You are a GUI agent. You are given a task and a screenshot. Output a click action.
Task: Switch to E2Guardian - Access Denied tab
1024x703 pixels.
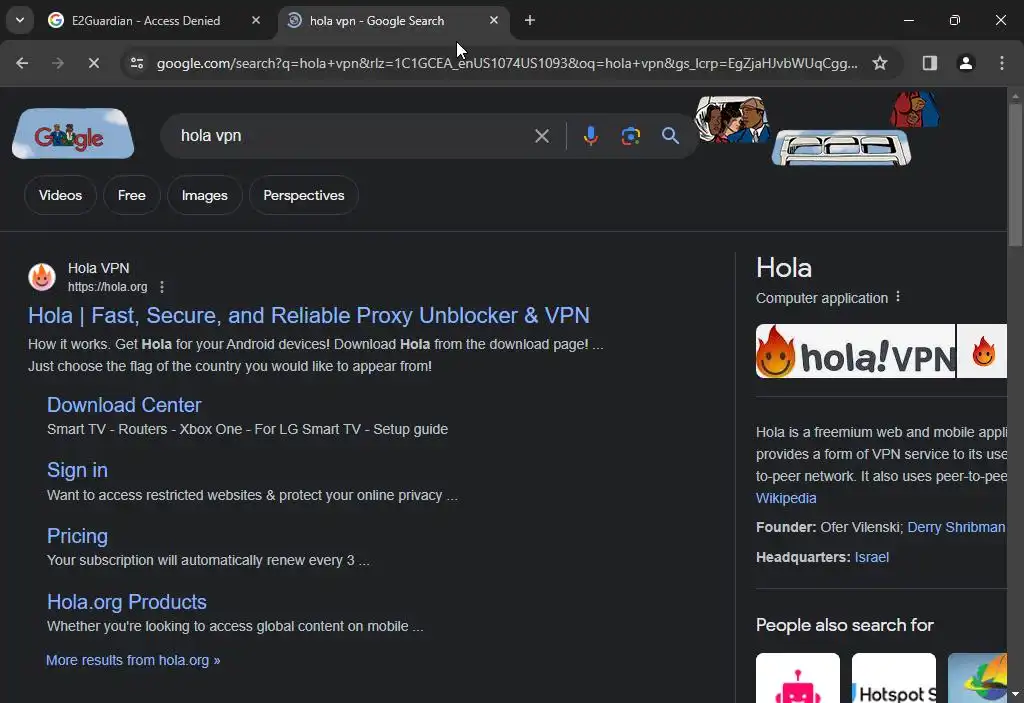click(146, 20)
